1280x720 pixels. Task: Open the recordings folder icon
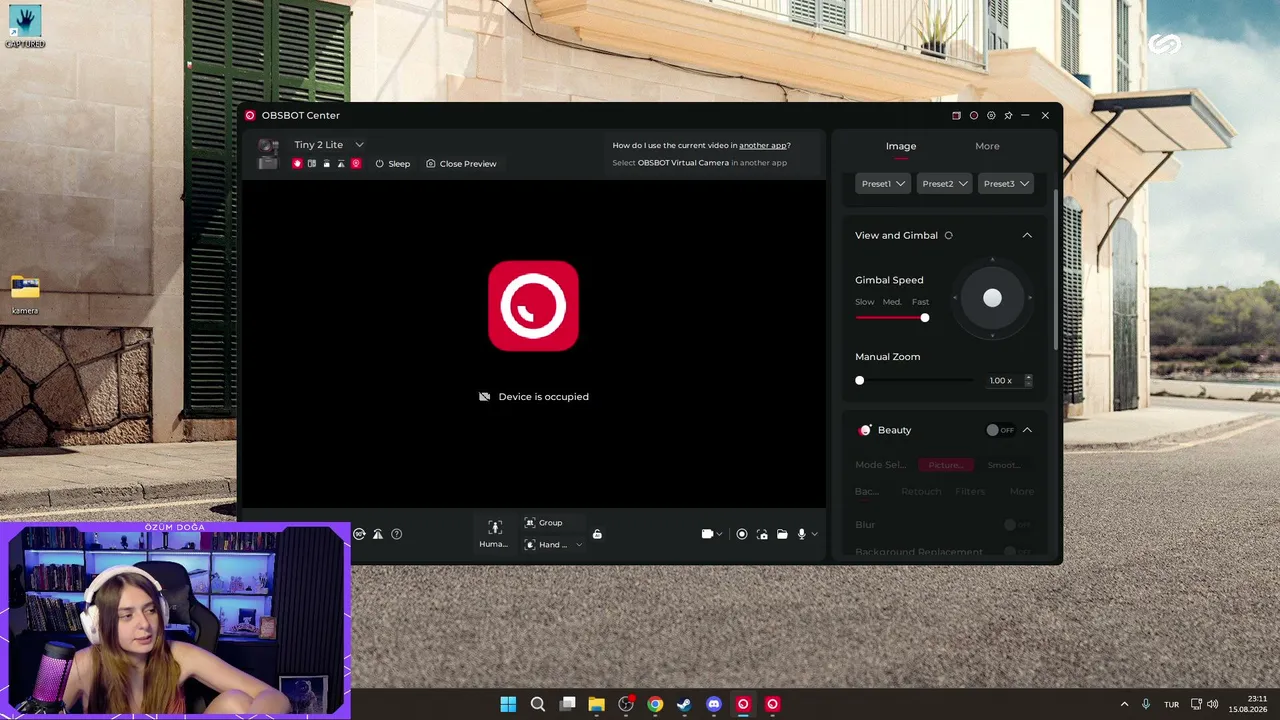pyautogui.click(x=782, y=534)
